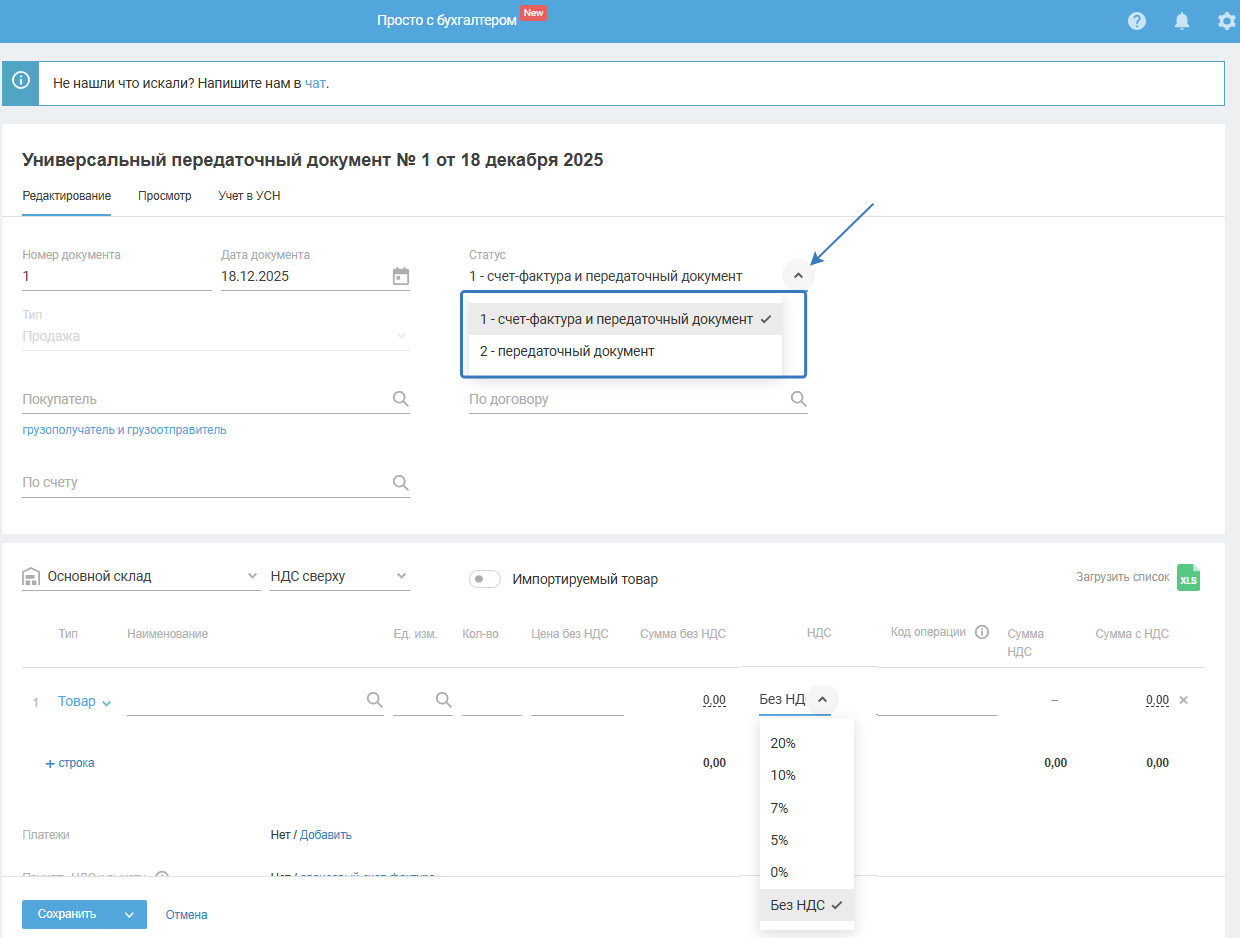Toggle the Импортируемый товар switch
Screen dimensions: 1240x938
pos(485,579)
